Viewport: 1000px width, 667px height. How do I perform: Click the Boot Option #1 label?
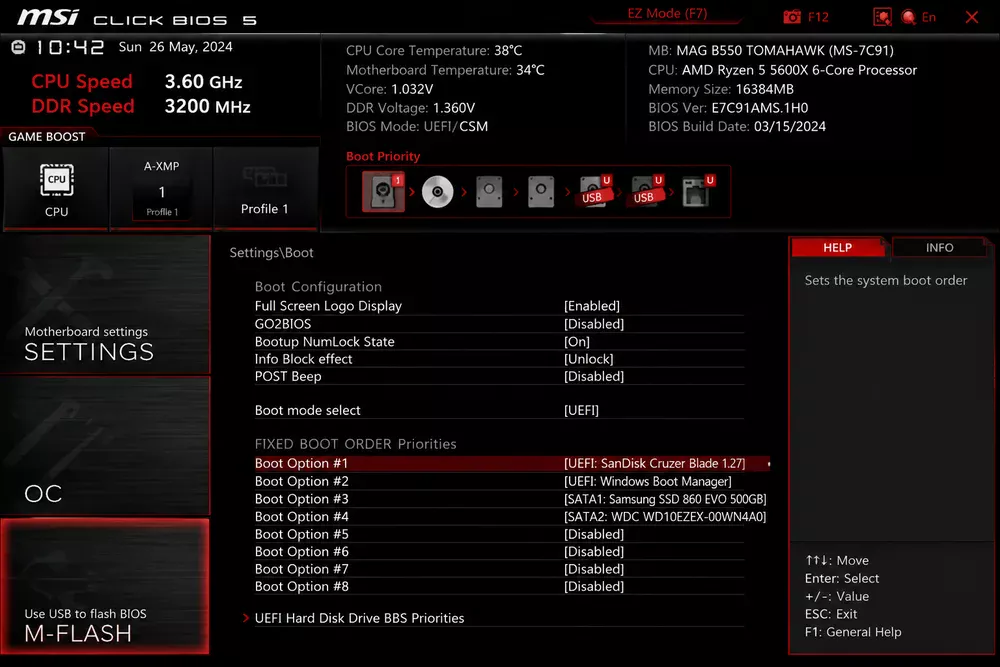point(301,464)
